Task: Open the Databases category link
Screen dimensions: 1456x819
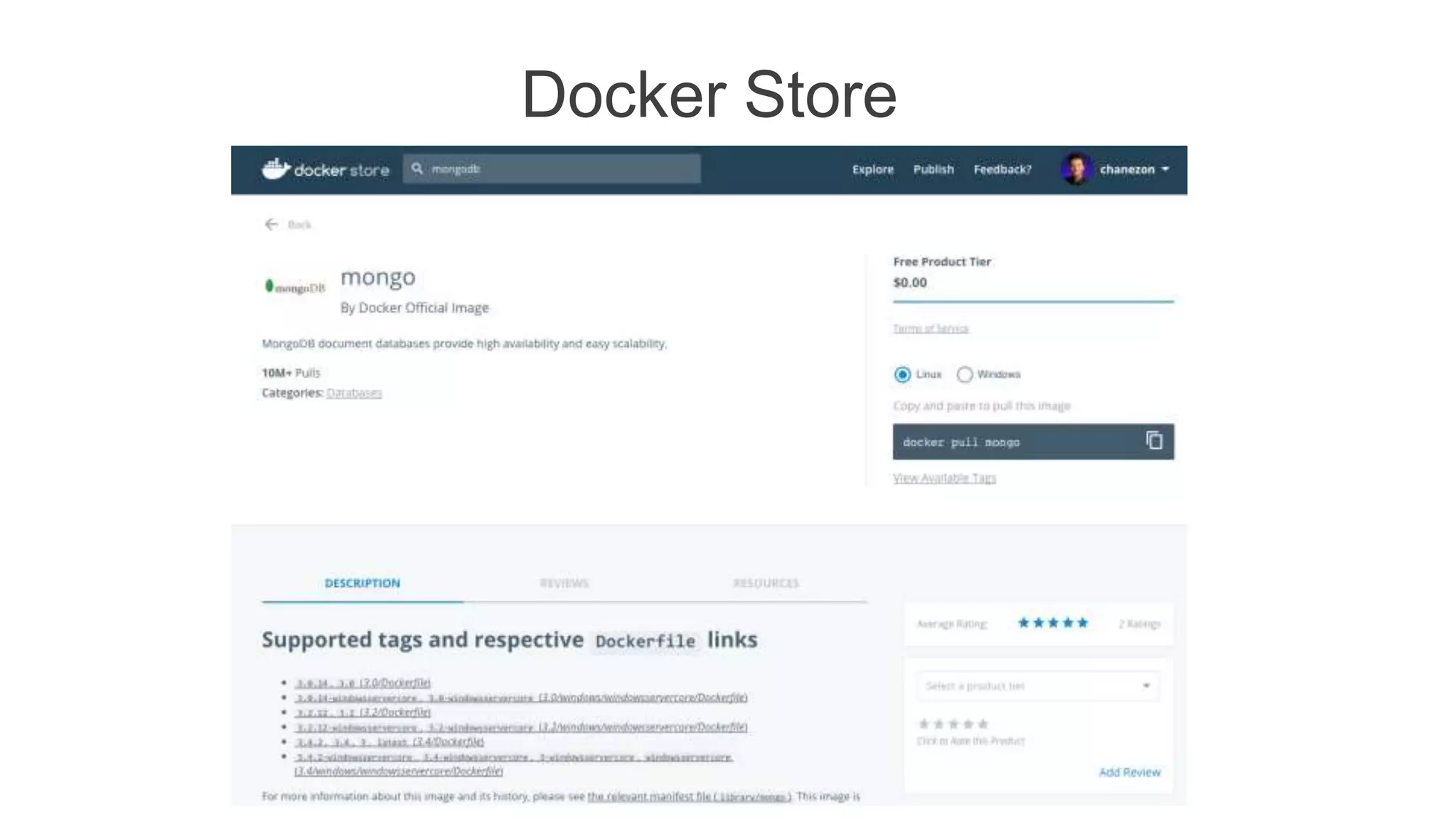Action: pyautogui.click(x=354, y=392)
